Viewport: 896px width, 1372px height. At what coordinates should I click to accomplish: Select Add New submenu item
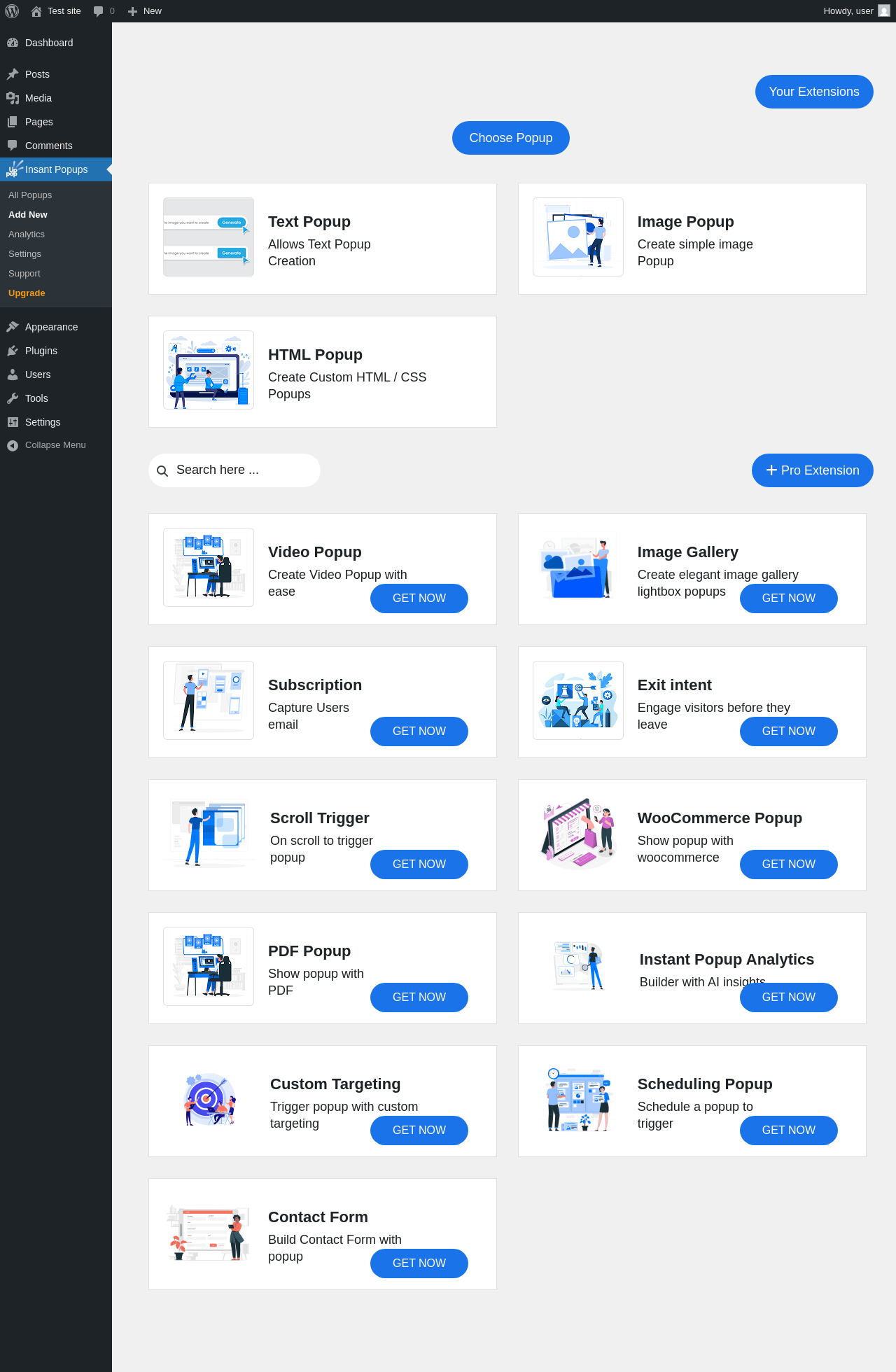point(28,215)
